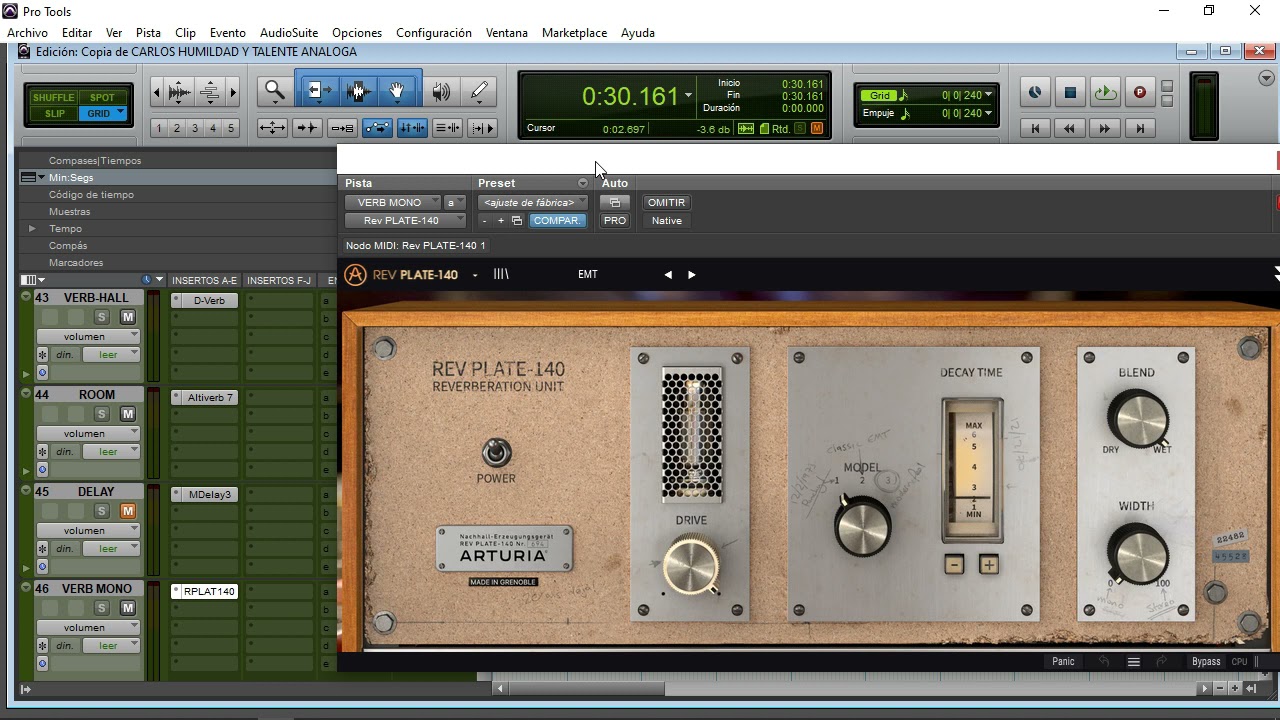
Task: Open the Ventana menu
Action: click(507, 33)
